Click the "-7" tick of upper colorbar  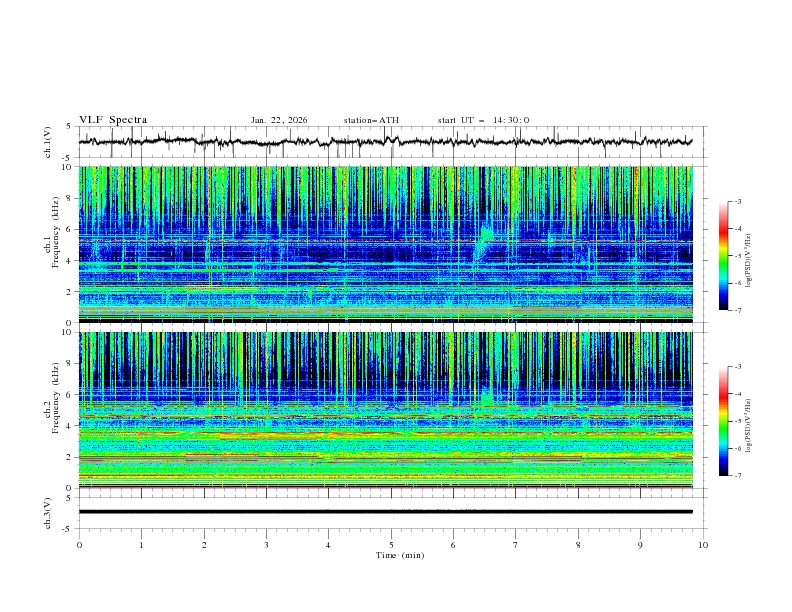point(738,311)
